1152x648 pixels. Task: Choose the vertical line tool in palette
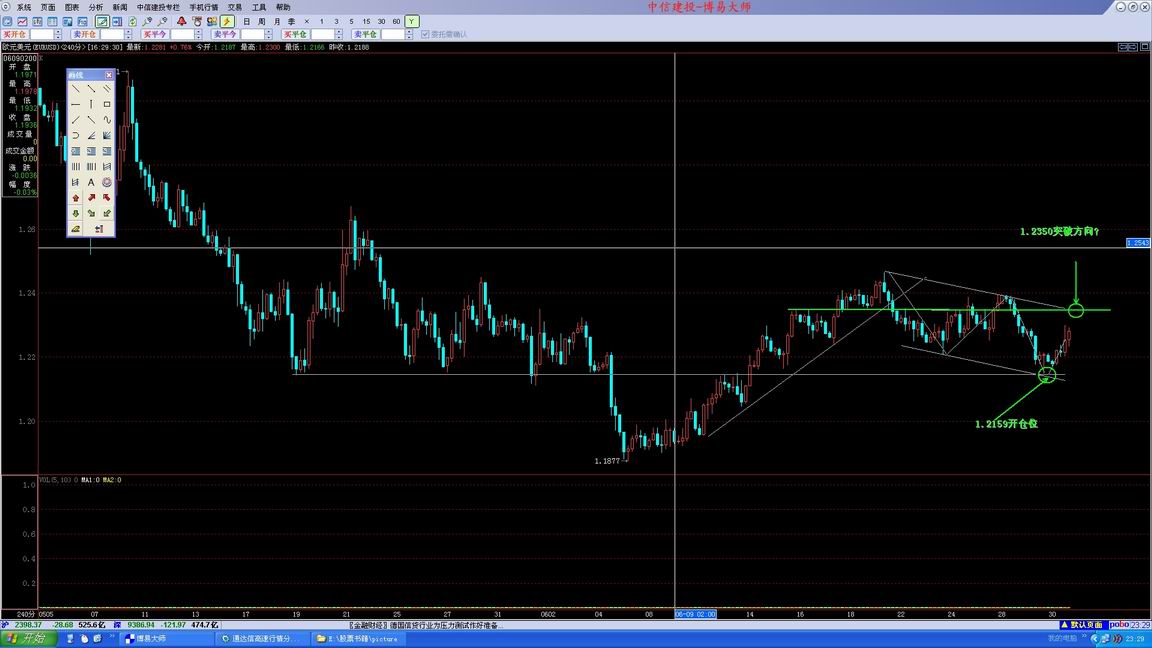pos(91,104)
